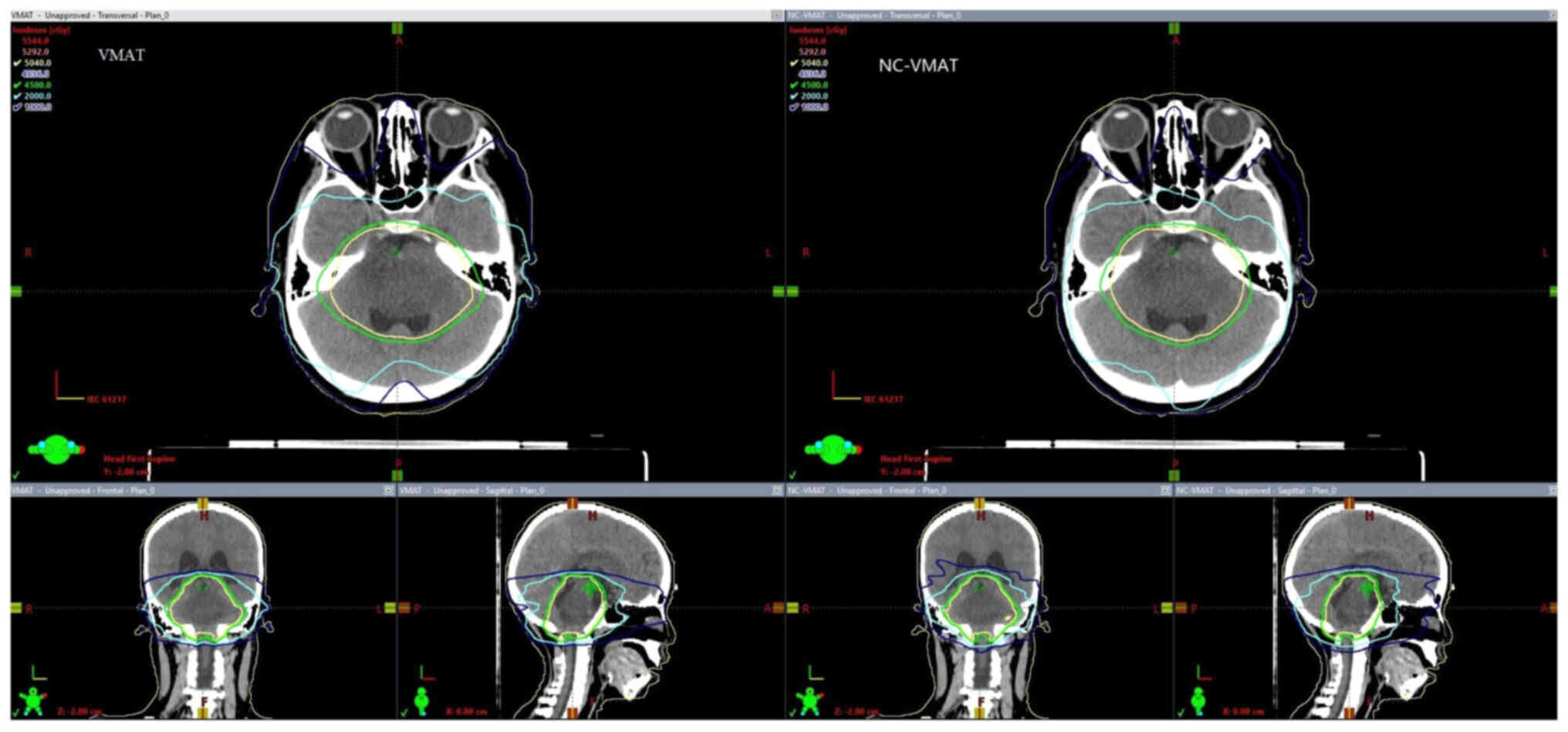Click the green figure icon in NC-VMAT sagittal view
Screen dimensions: 1568x732
pos(1198,700)
